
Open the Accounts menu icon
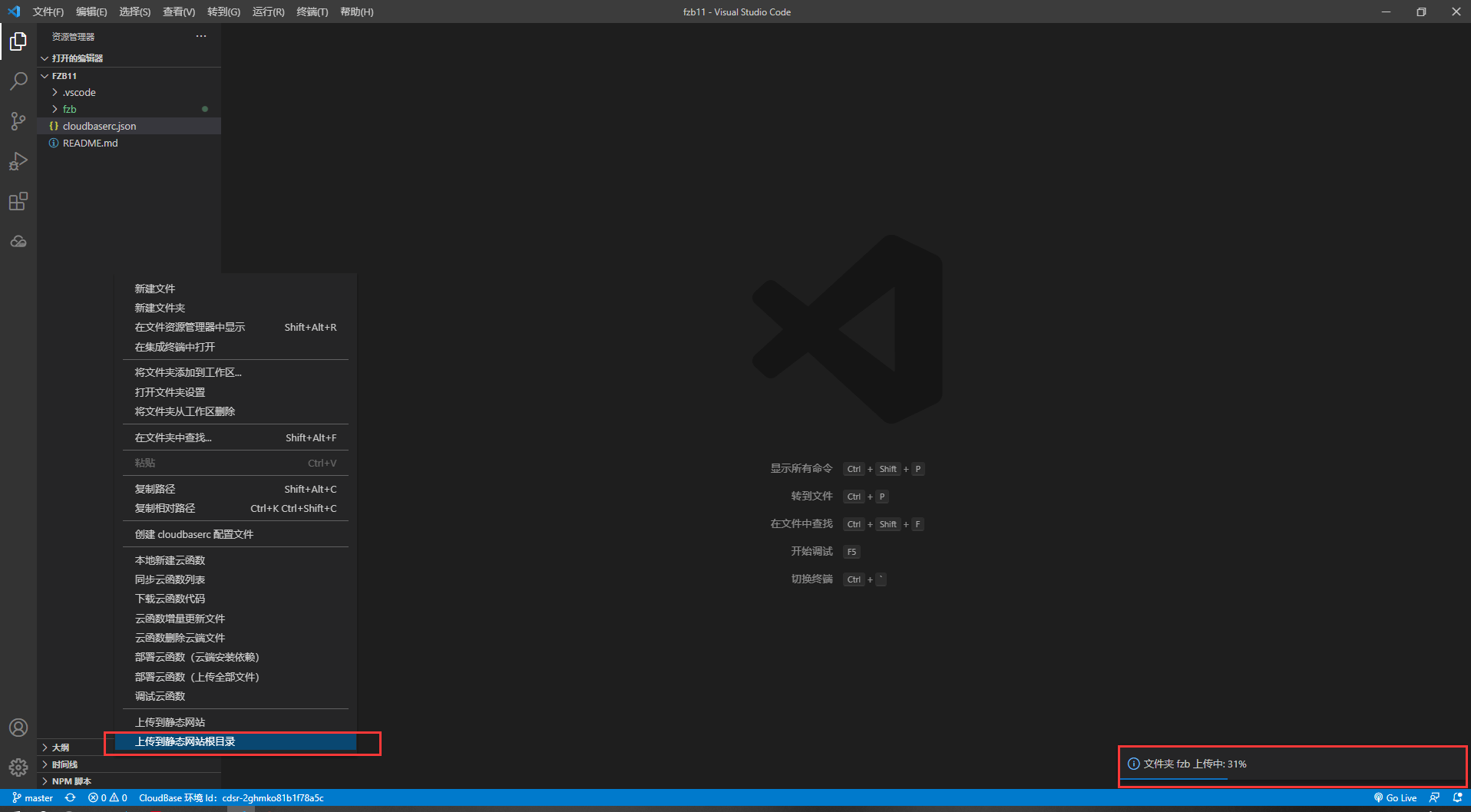18,728
